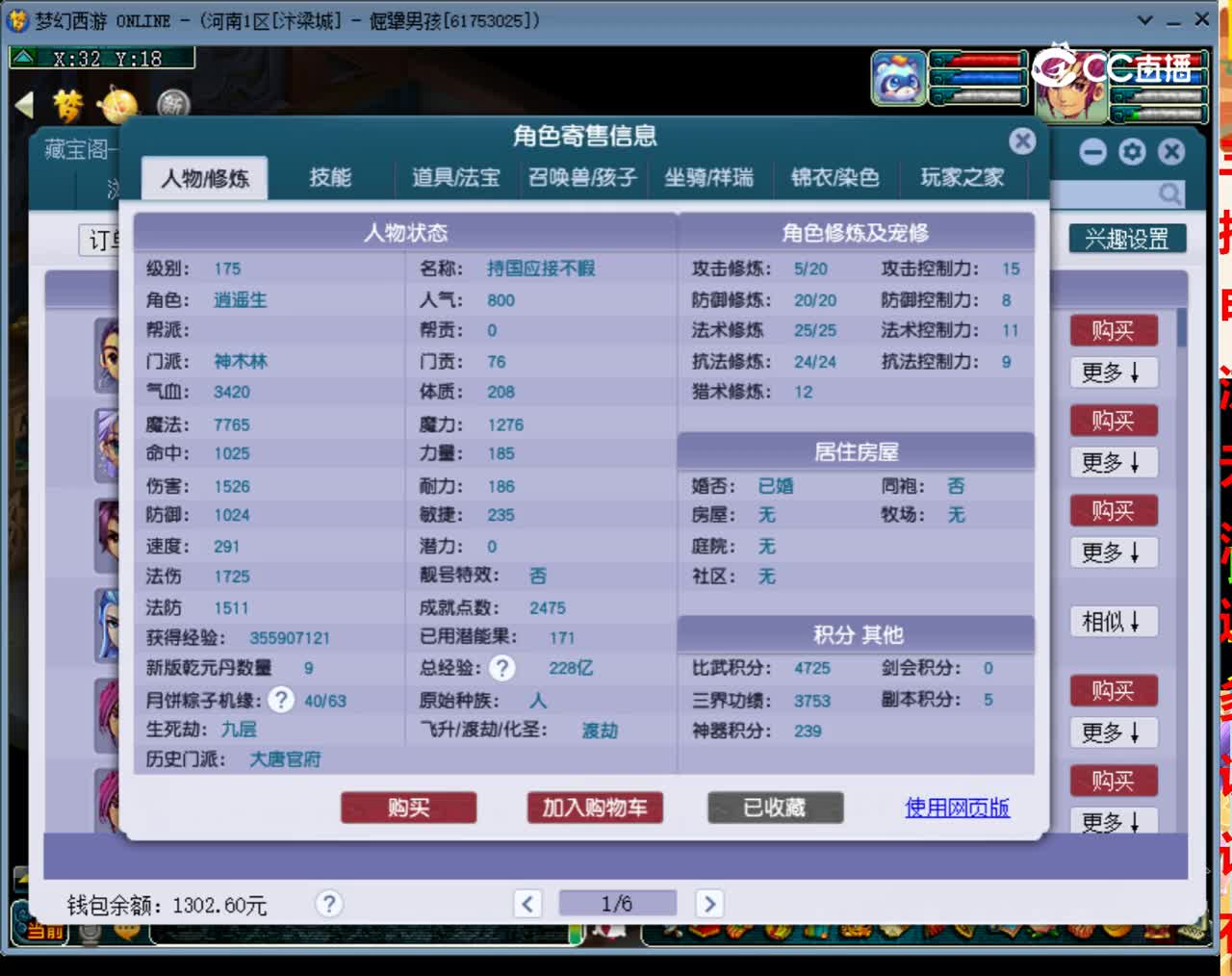Click the 藏宝阁 settings gear icon

pos(1132,152)
